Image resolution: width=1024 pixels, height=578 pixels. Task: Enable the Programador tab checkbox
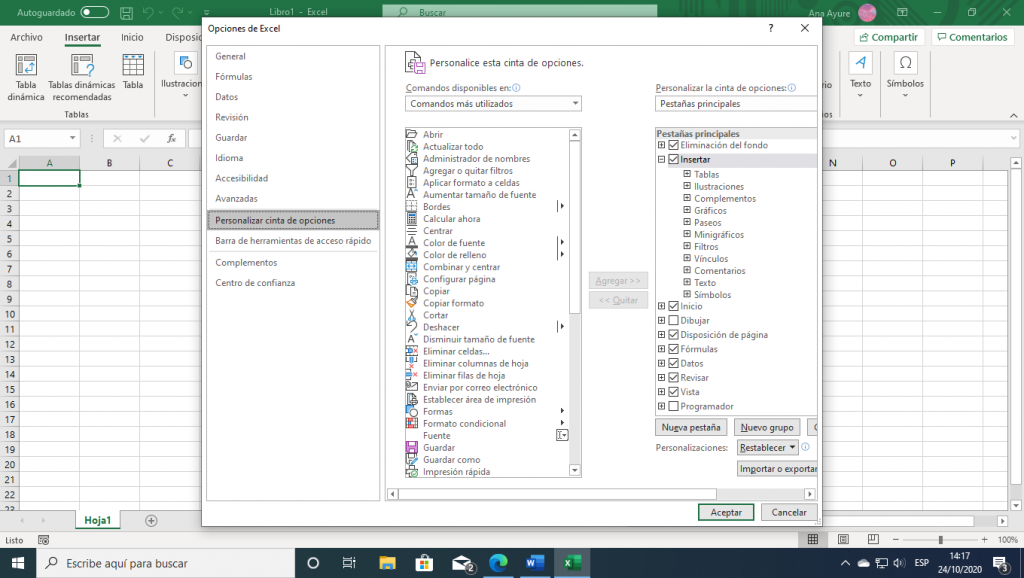(673, 406)
